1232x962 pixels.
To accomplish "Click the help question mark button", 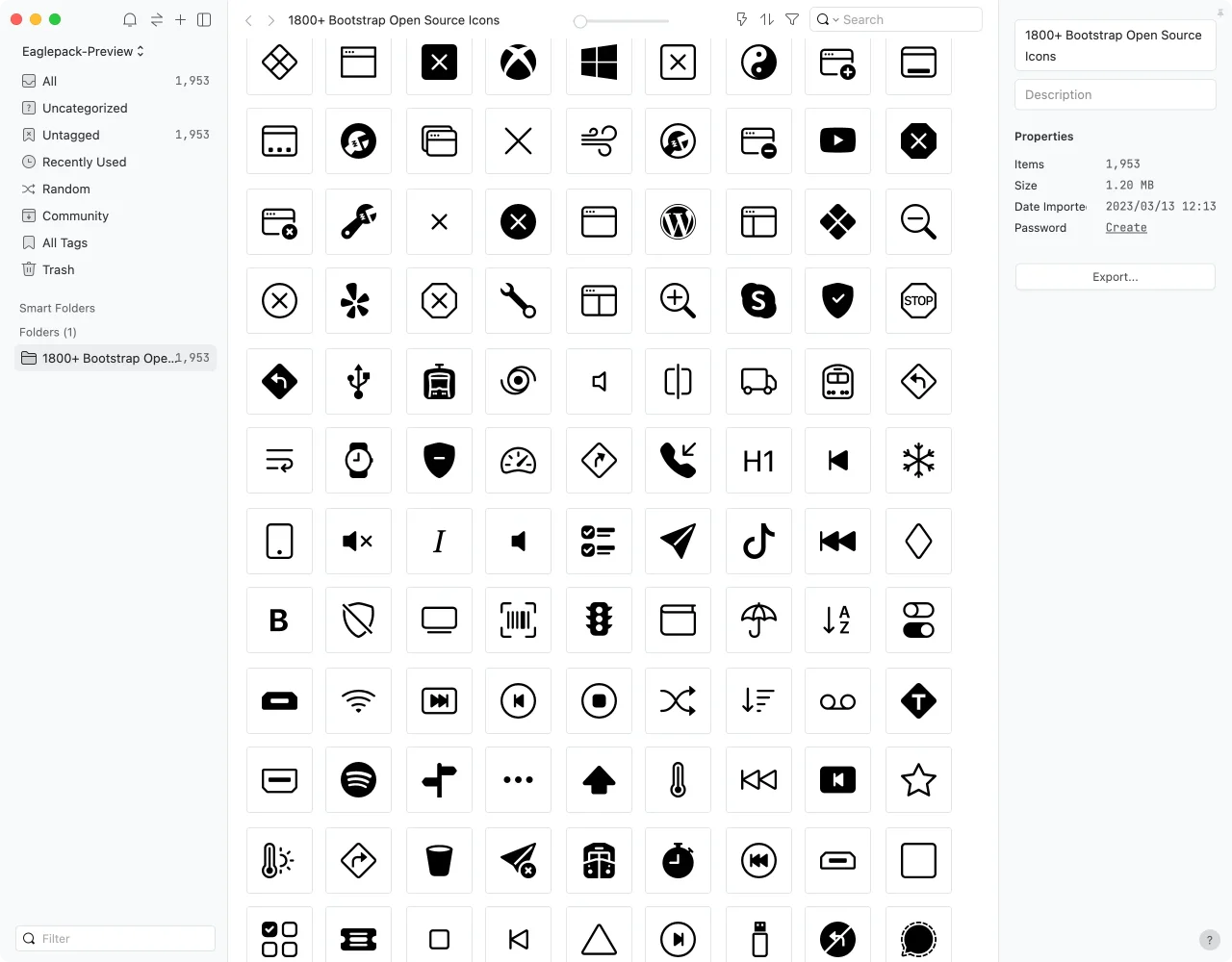I will click(1210, 940).
